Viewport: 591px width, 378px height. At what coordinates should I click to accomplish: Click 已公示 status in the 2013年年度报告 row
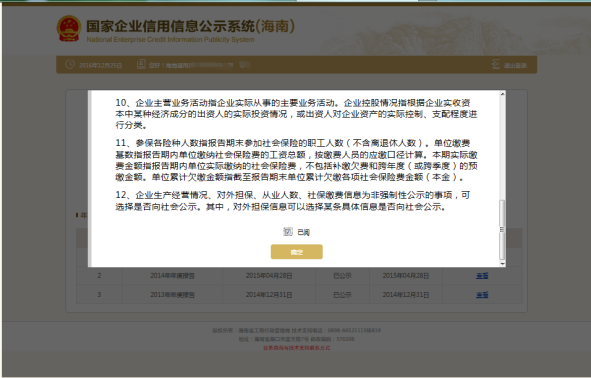342,295
